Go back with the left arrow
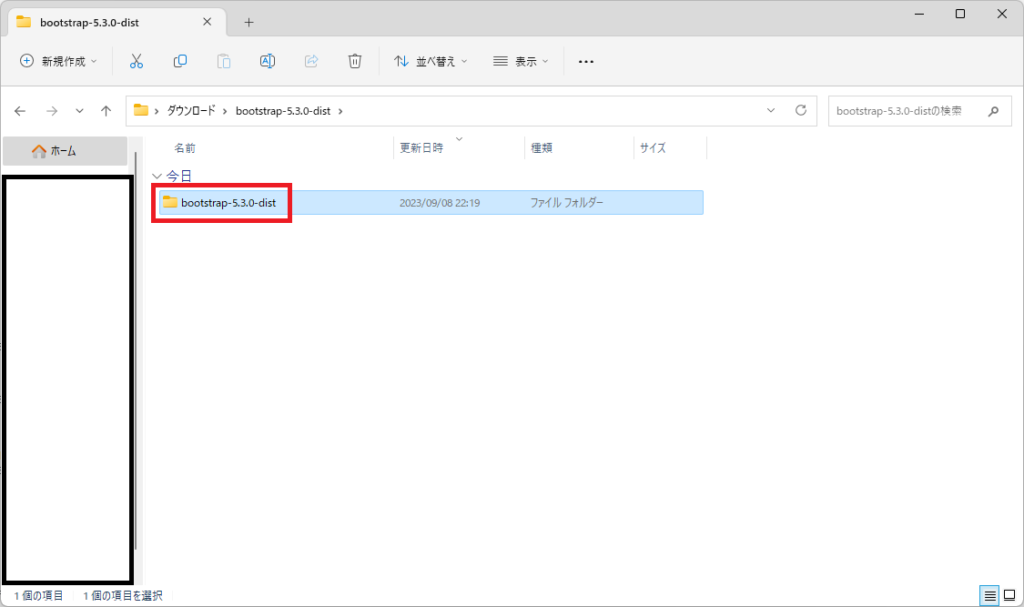 pyautogui.click(x=20, y=111)
